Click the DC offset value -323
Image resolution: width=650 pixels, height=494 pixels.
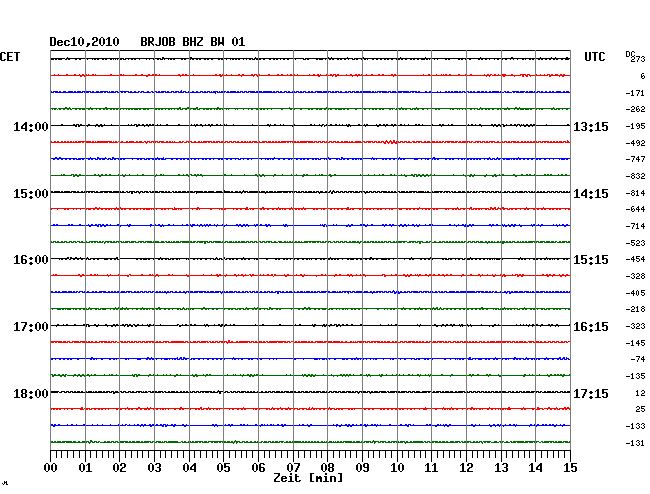coord(635,326)
